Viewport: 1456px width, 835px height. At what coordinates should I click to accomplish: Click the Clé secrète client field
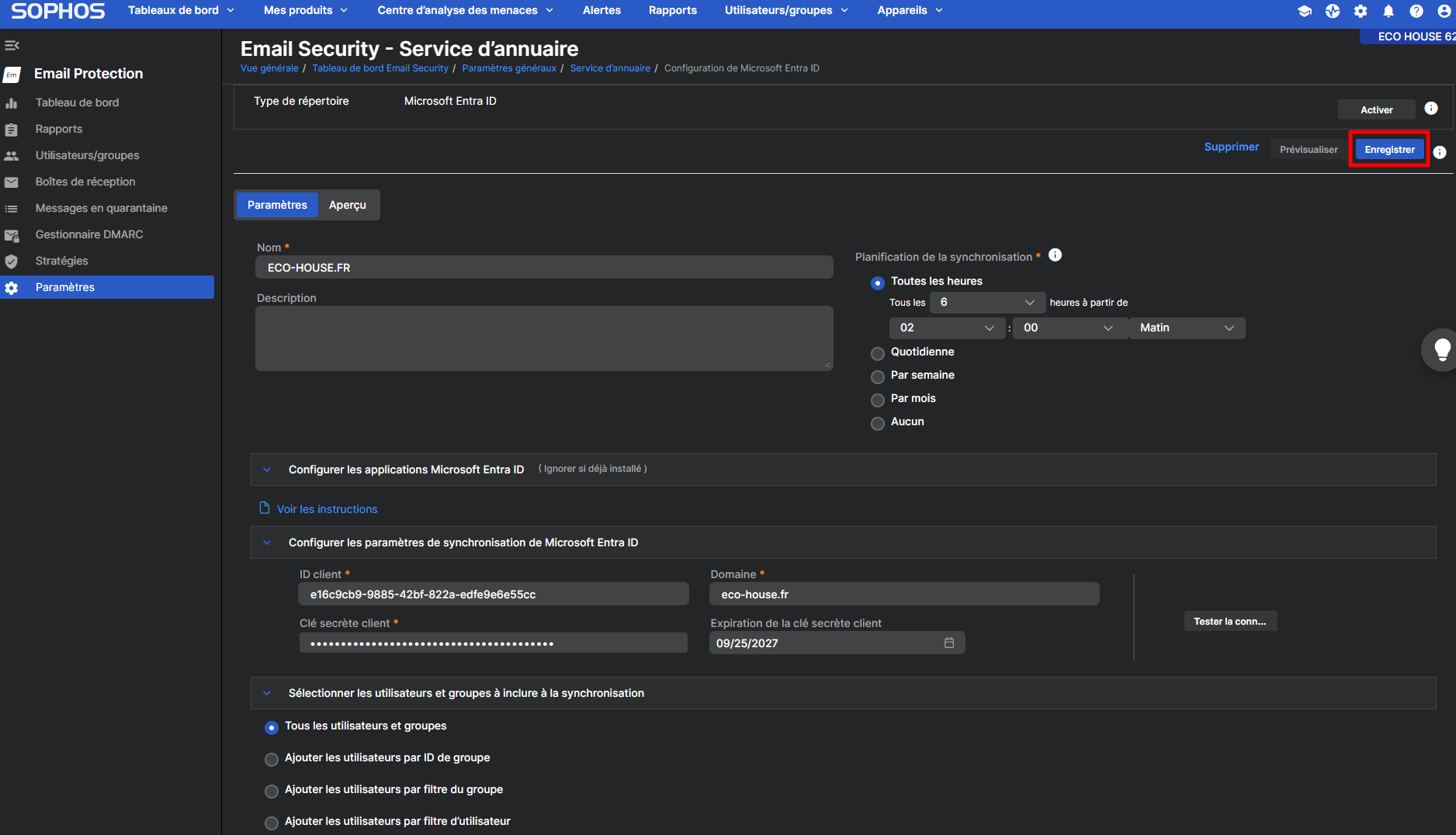[x=494, y=643]
